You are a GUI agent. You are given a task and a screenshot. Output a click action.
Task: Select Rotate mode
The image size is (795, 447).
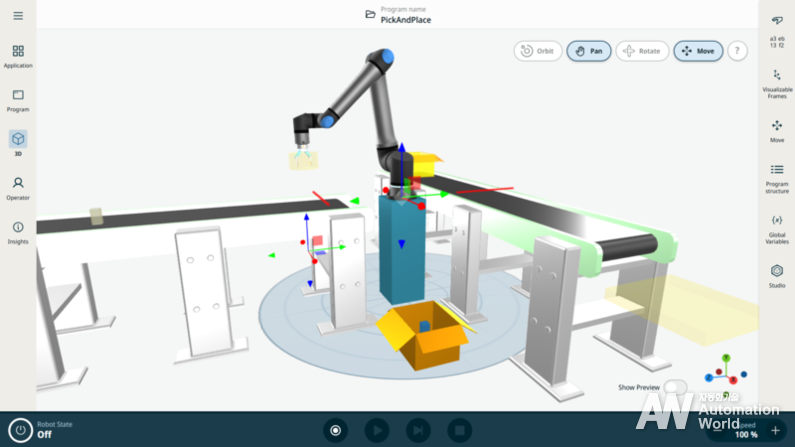coord(642,51)
